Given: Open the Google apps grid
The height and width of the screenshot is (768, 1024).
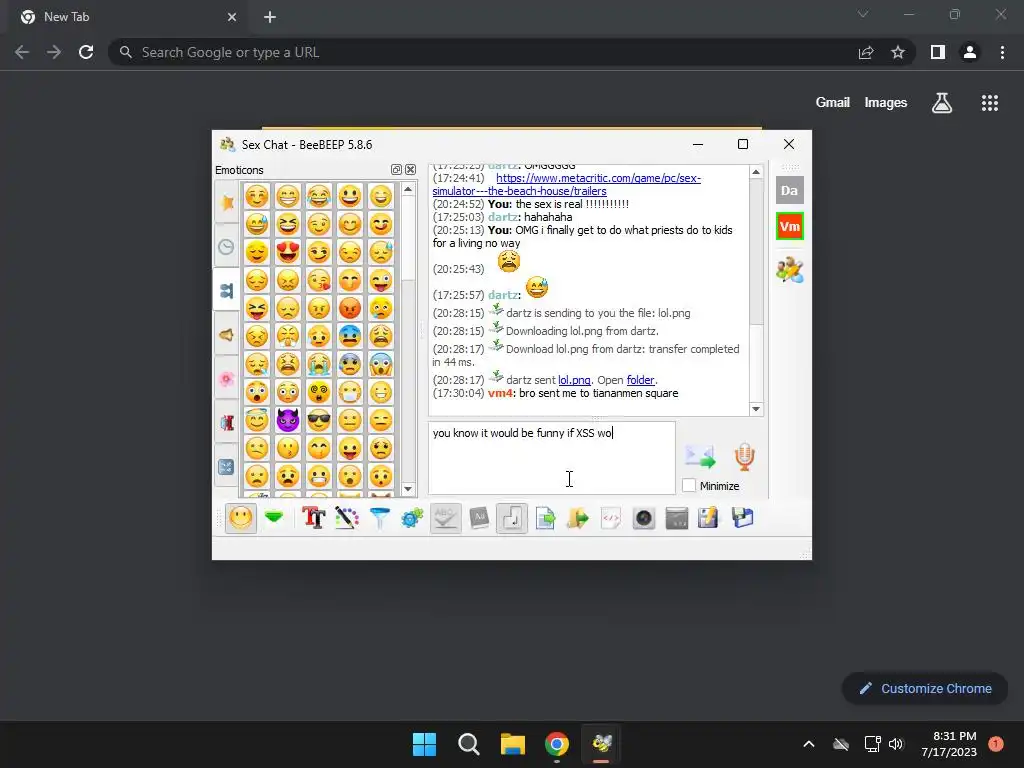Looking at the screenshot, I should coord(990,103).
